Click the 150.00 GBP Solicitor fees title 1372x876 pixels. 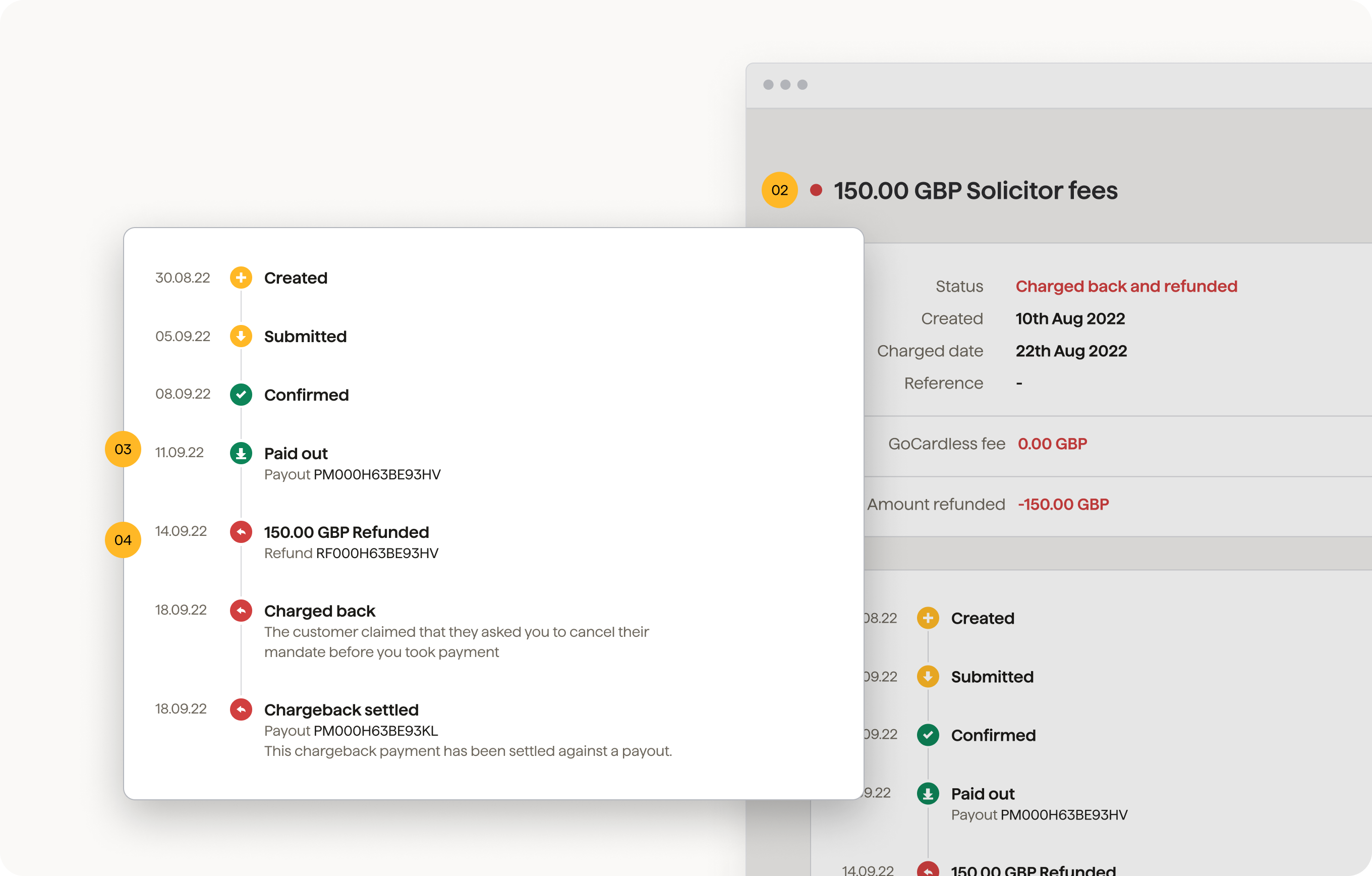(976, 190)
